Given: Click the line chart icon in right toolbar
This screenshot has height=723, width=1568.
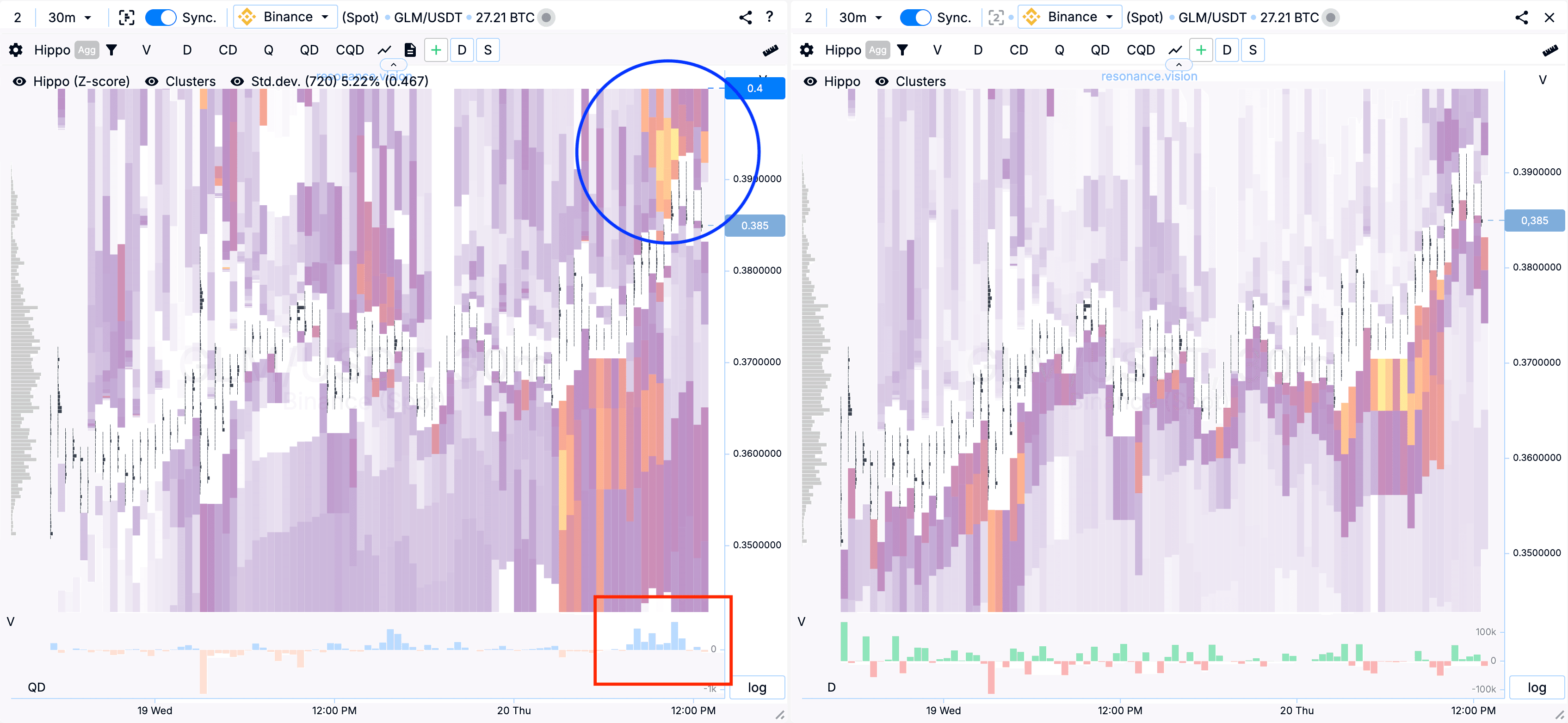Looking at the screenshot, I should pos(1175,50).
